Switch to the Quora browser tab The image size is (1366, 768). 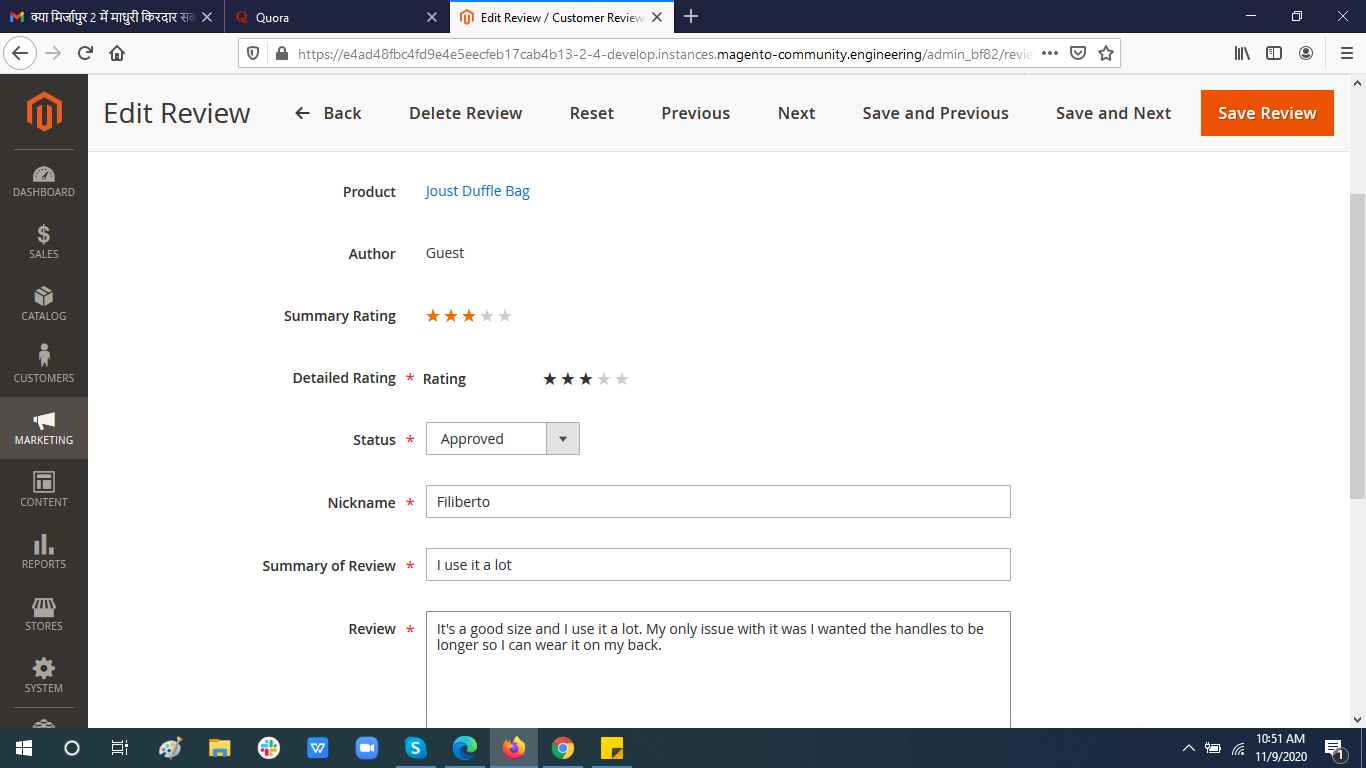click(x=330, y=17)
